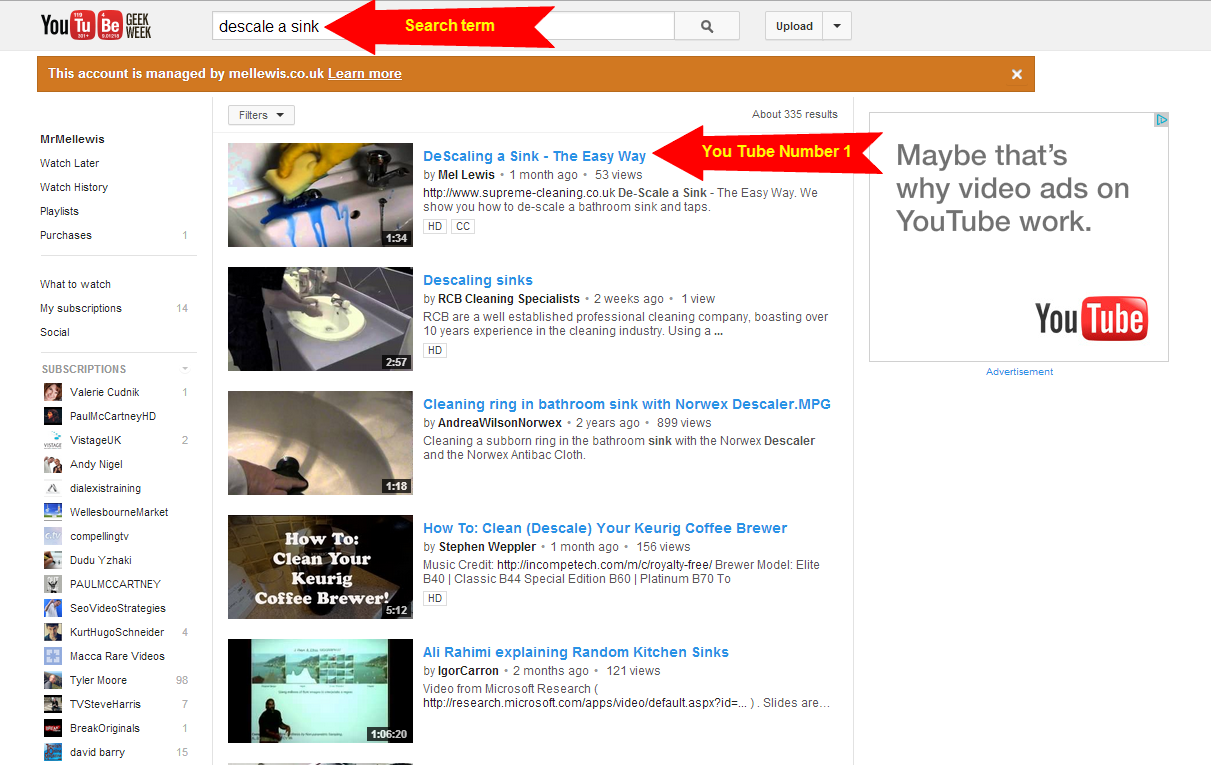The width and height of the screenshot is (1211, 765).
Task: Click Macca Rare Videos avatar
Action: click(x=53, y=656)
